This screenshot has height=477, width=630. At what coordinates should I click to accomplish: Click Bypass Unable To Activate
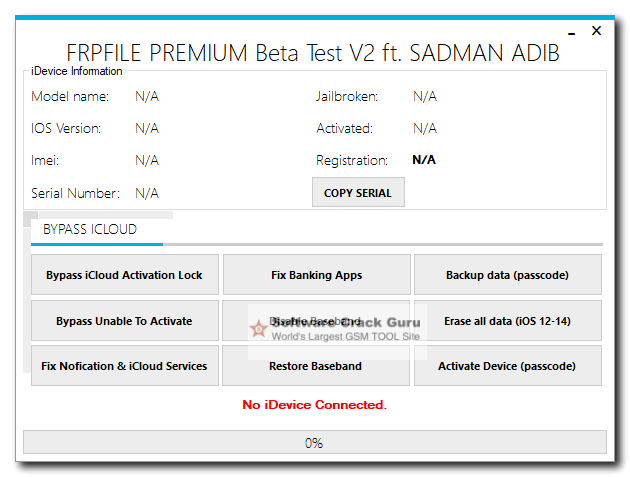(x=124, y=321)
